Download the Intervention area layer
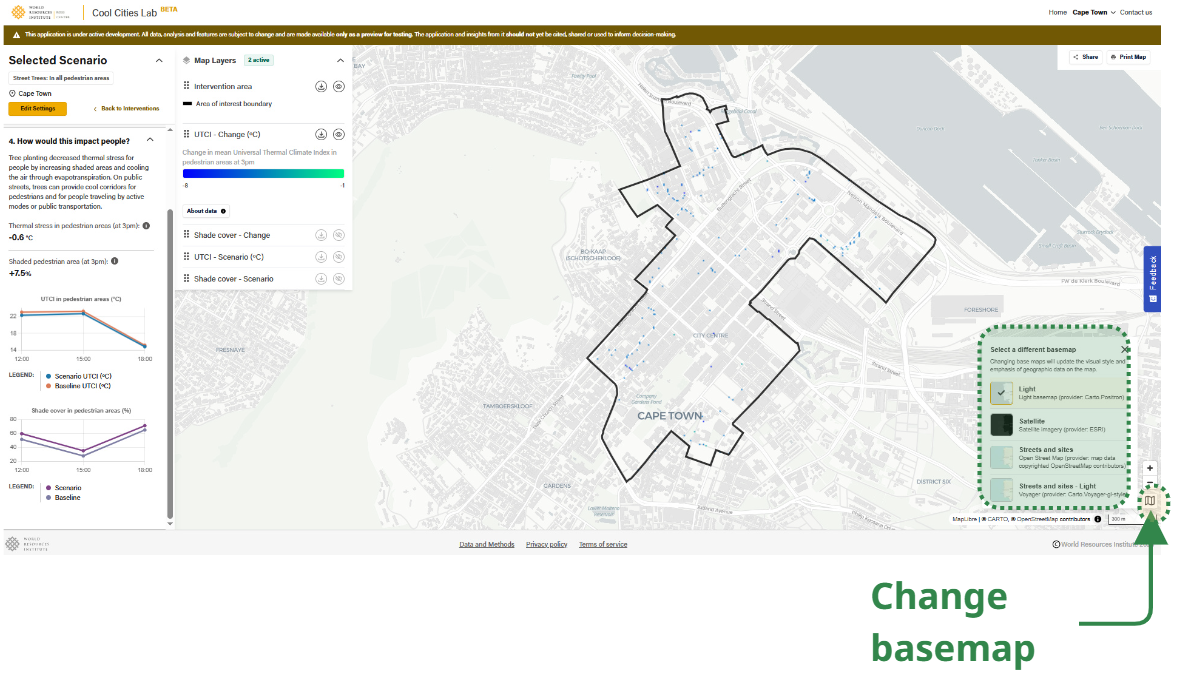 (321, 87)
